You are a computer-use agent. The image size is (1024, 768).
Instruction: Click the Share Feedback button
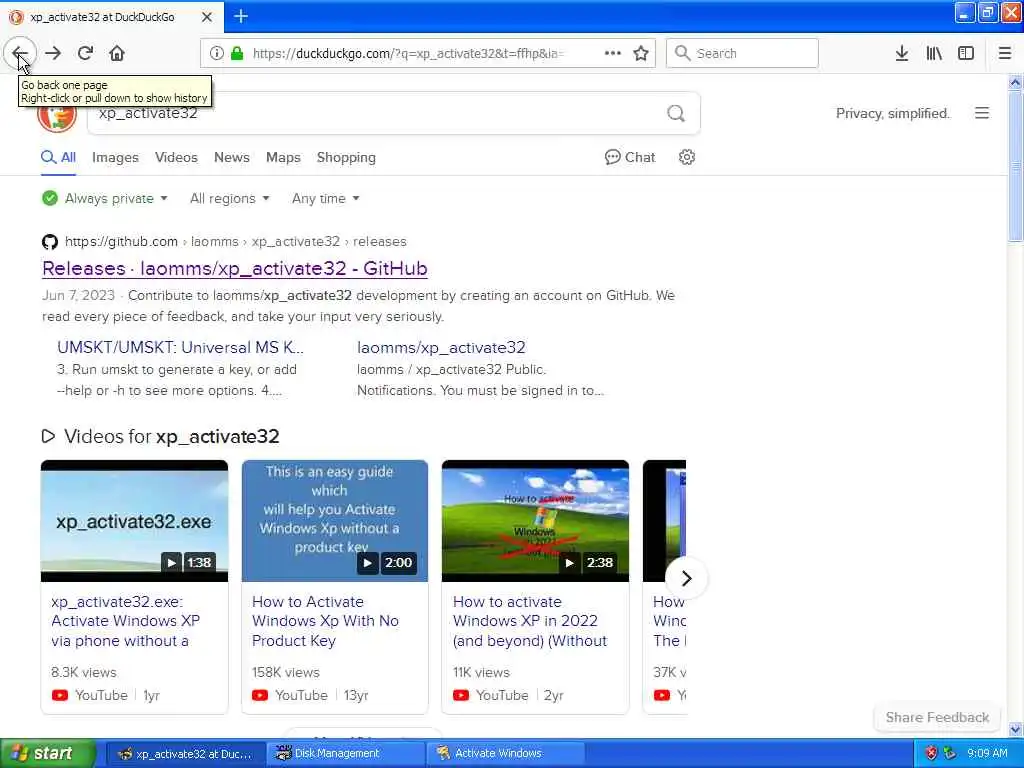tap(937, 718)
